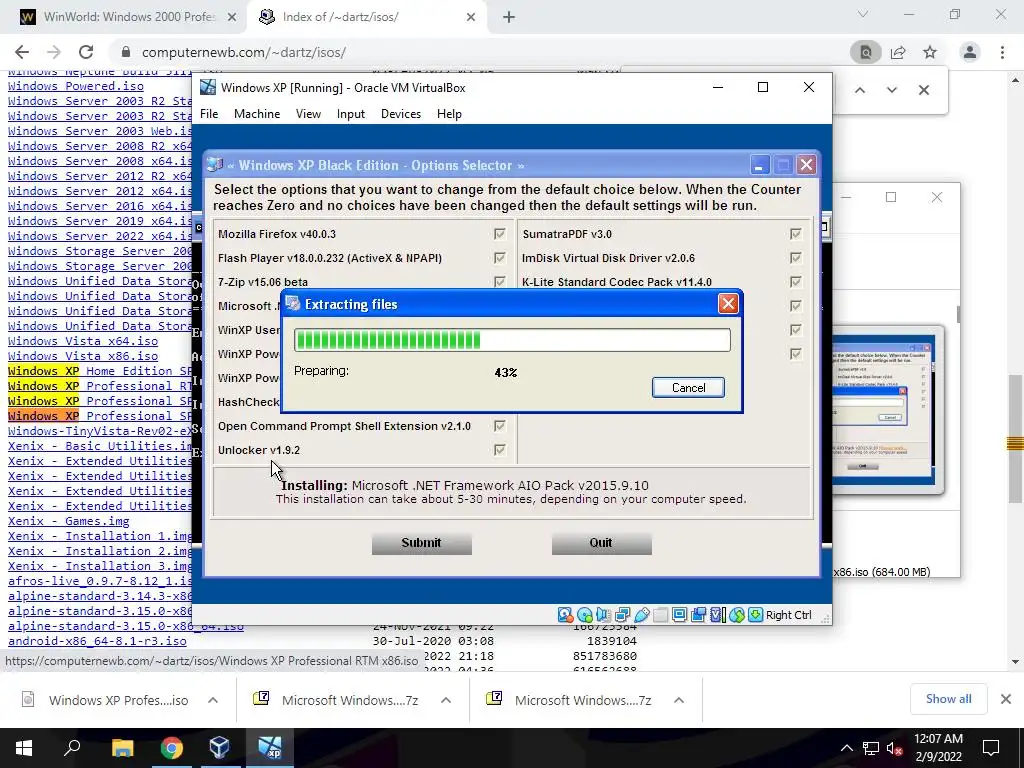1024x768 pixels.
Task: Click Chrome icon in taskbar
Action: (x=172, y=748)
